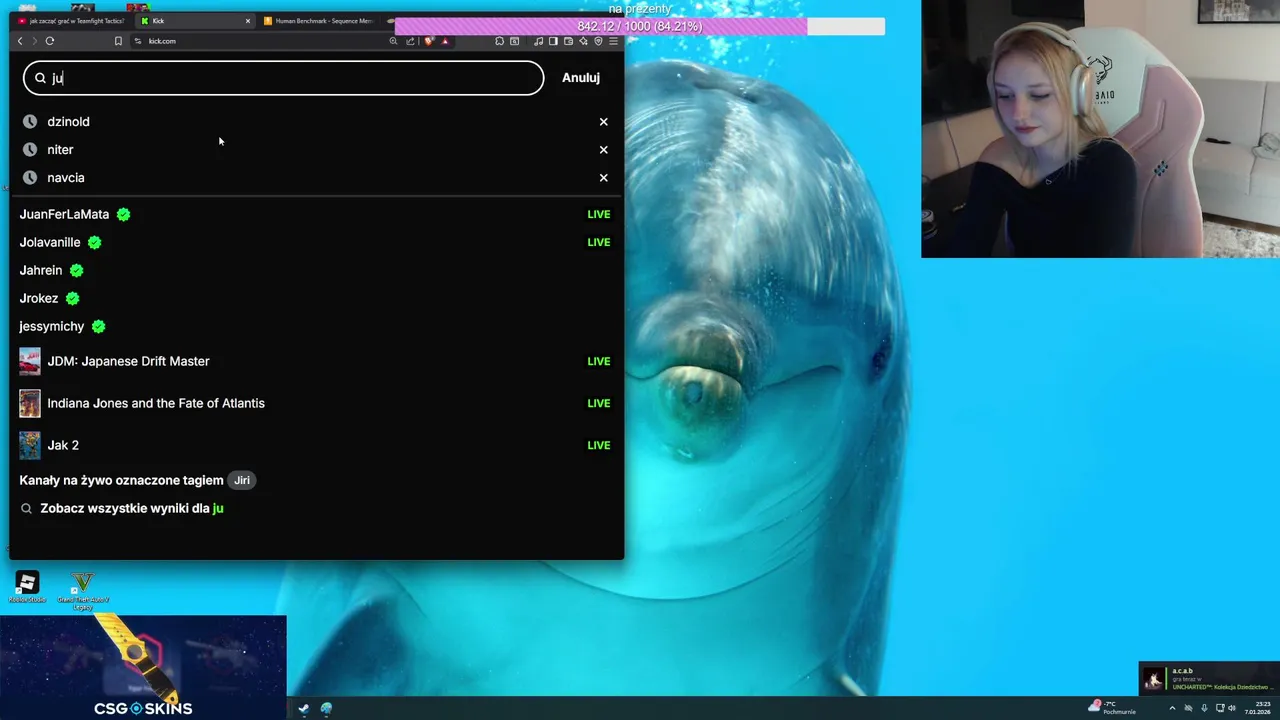This screenshot has width=1280, height=720.
Task: Show hidden system tray icons chevron
Action: coord(1172,708)
